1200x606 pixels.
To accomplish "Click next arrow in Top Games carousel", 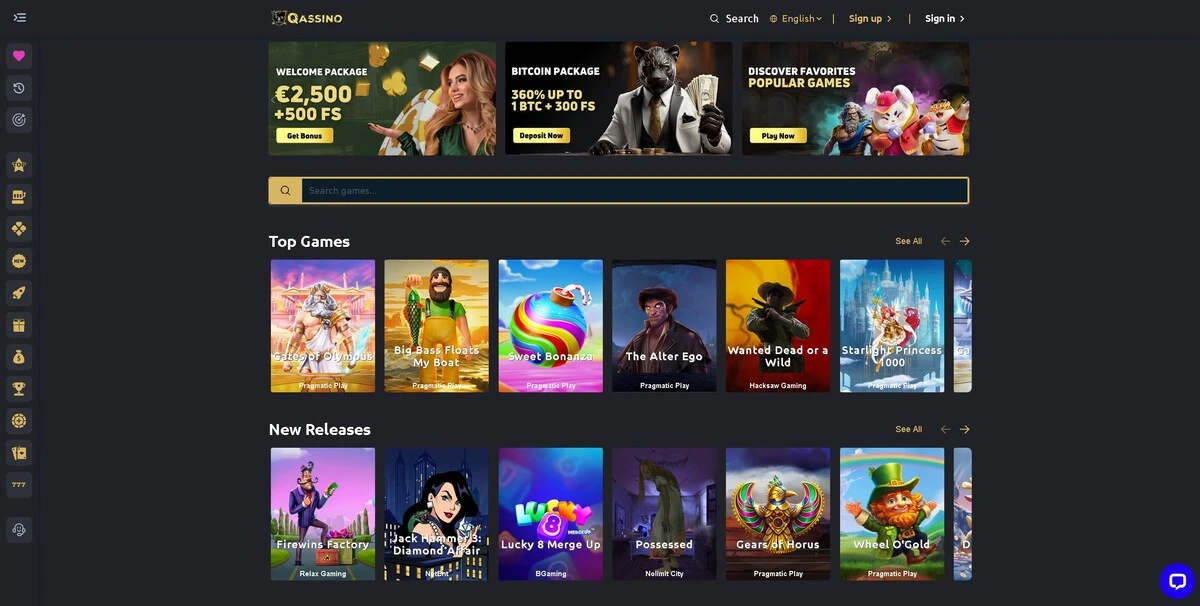I will (x=964, y=241).
